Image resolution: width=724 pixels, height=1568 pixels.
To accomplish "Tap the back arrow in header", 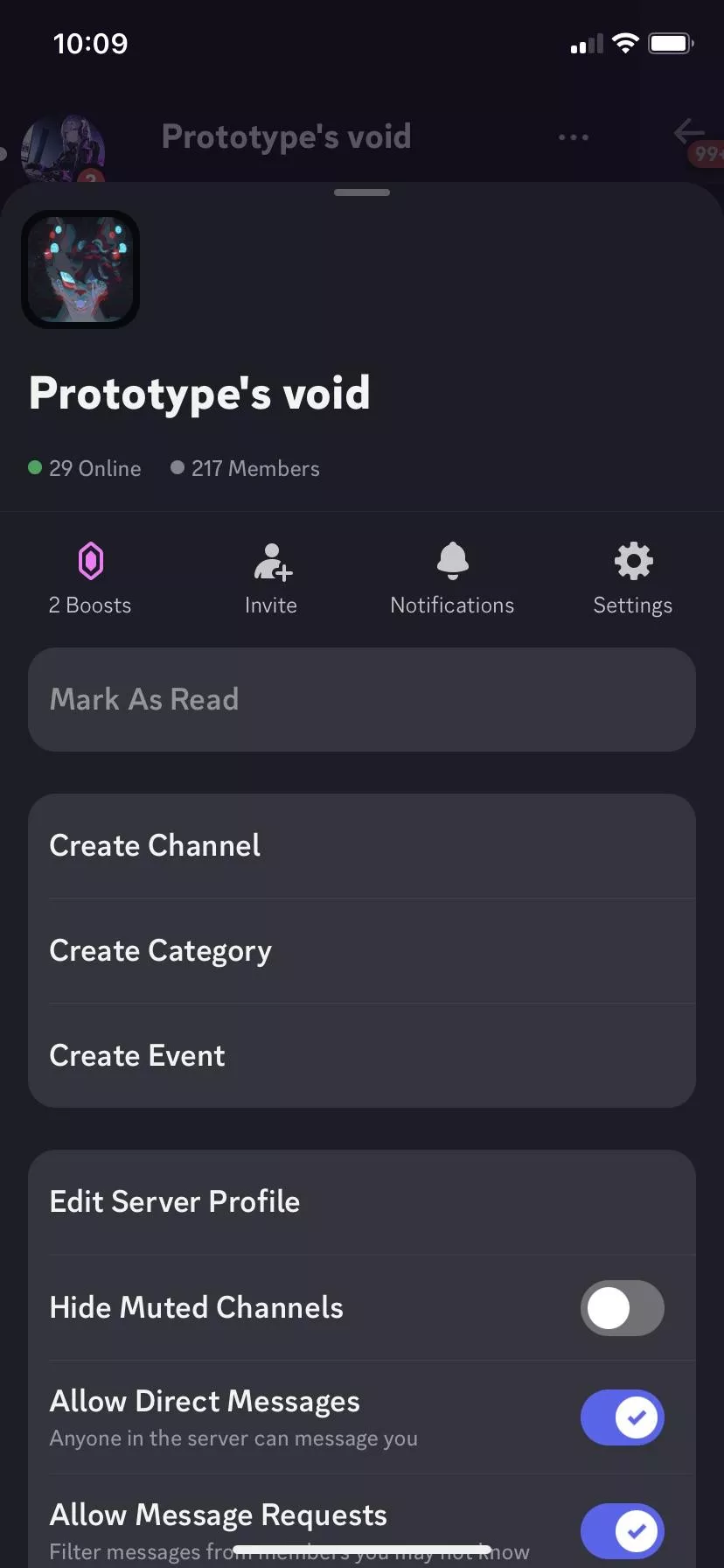I will click(688, 133).
